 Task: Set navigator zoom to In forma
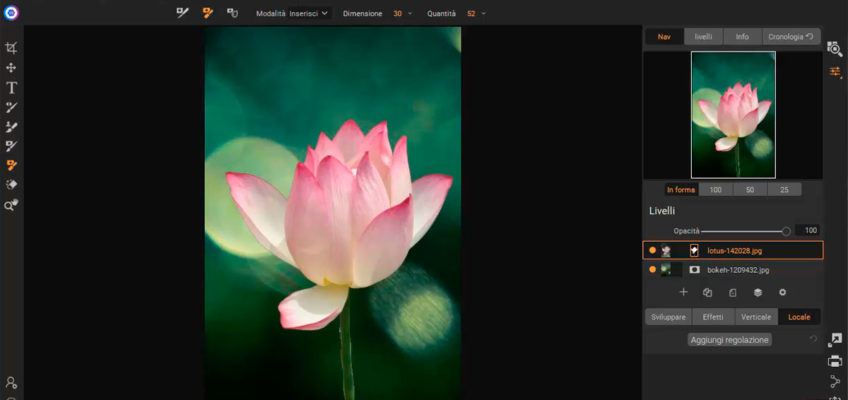click(x=681, y=190)
